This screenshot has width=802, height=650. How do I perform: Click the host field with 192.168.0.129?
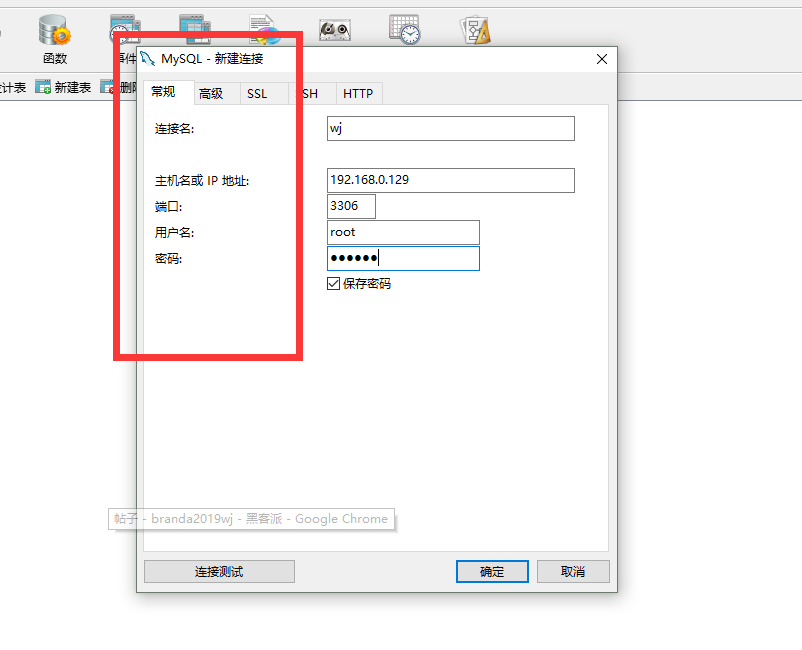pyautogui.click(x=451, y=181)
